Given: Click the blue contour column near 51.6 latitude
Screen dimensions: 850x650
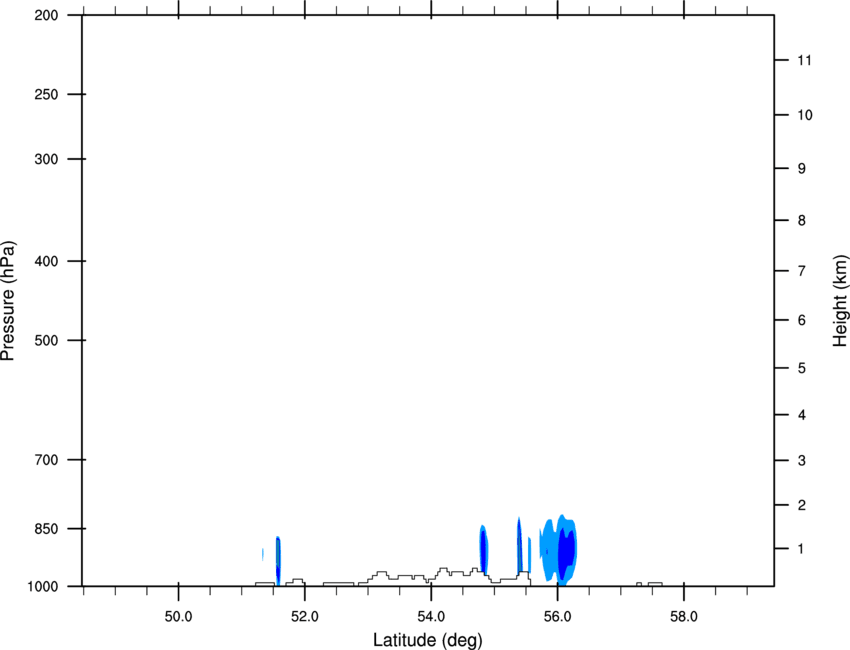Looking at the screenshot, I should click(x=278, y=561).
